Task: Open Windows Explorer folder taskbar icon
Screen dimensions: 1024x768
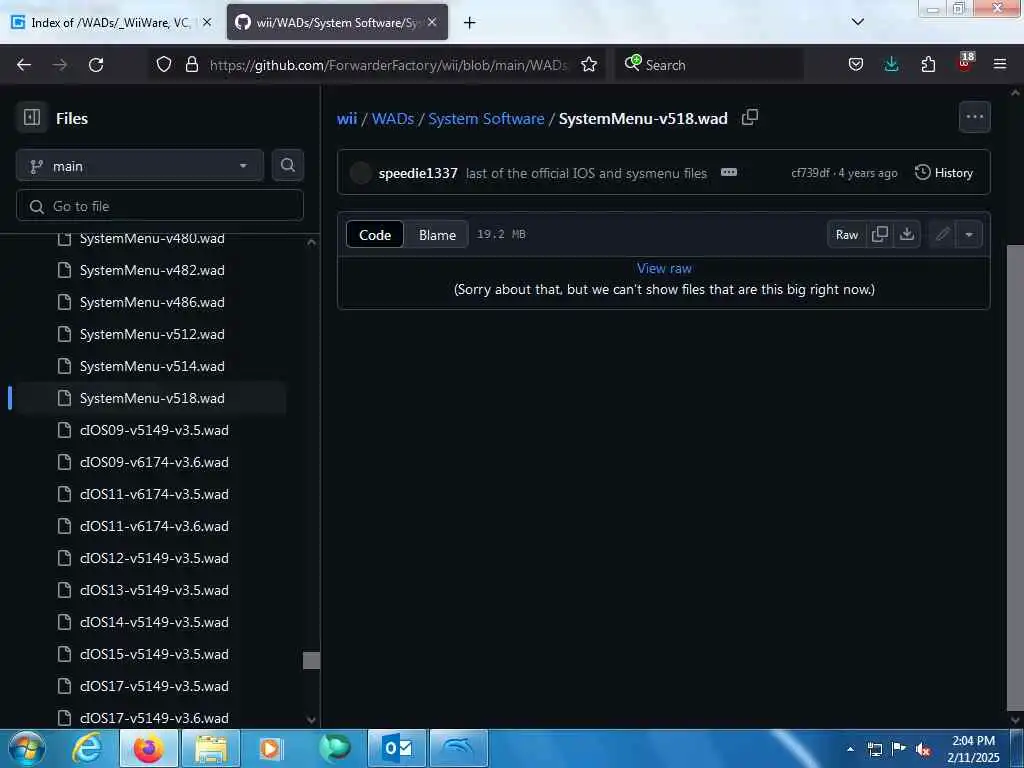Action: tap(210, 748)
